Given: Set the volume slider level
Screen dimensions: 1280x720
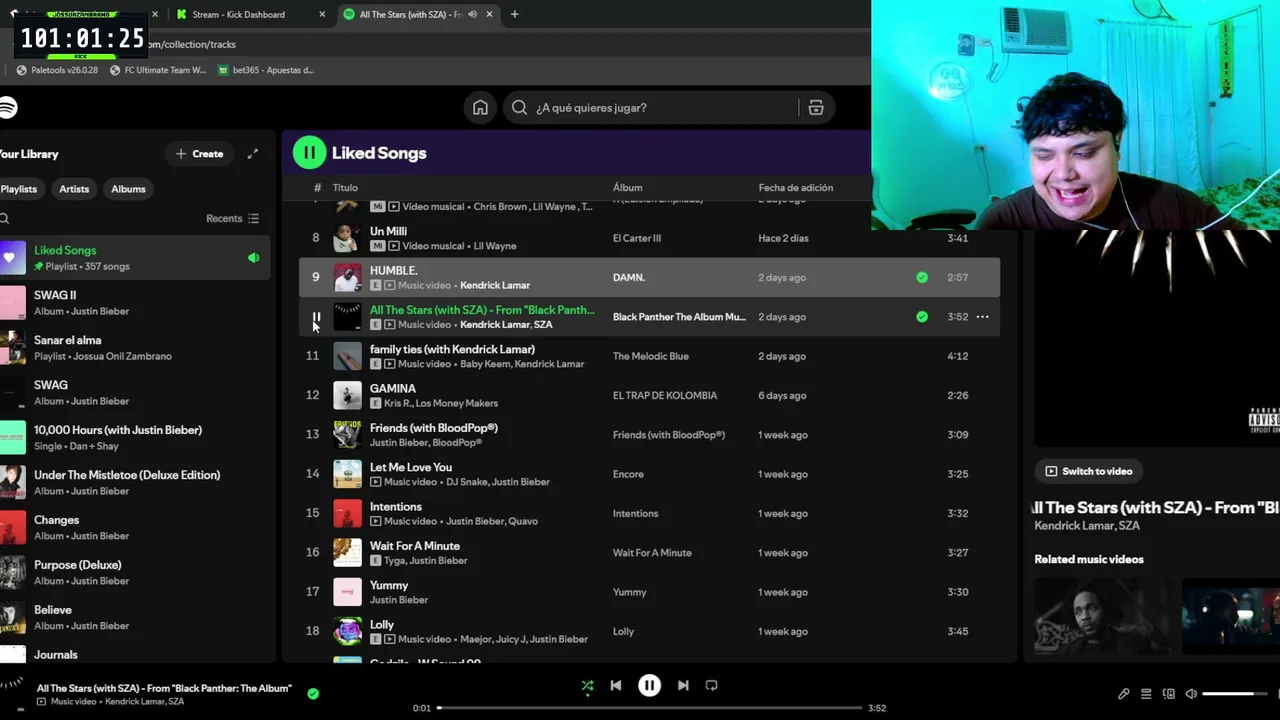Looking at the screenshot, I should [x=1235, y=694].
